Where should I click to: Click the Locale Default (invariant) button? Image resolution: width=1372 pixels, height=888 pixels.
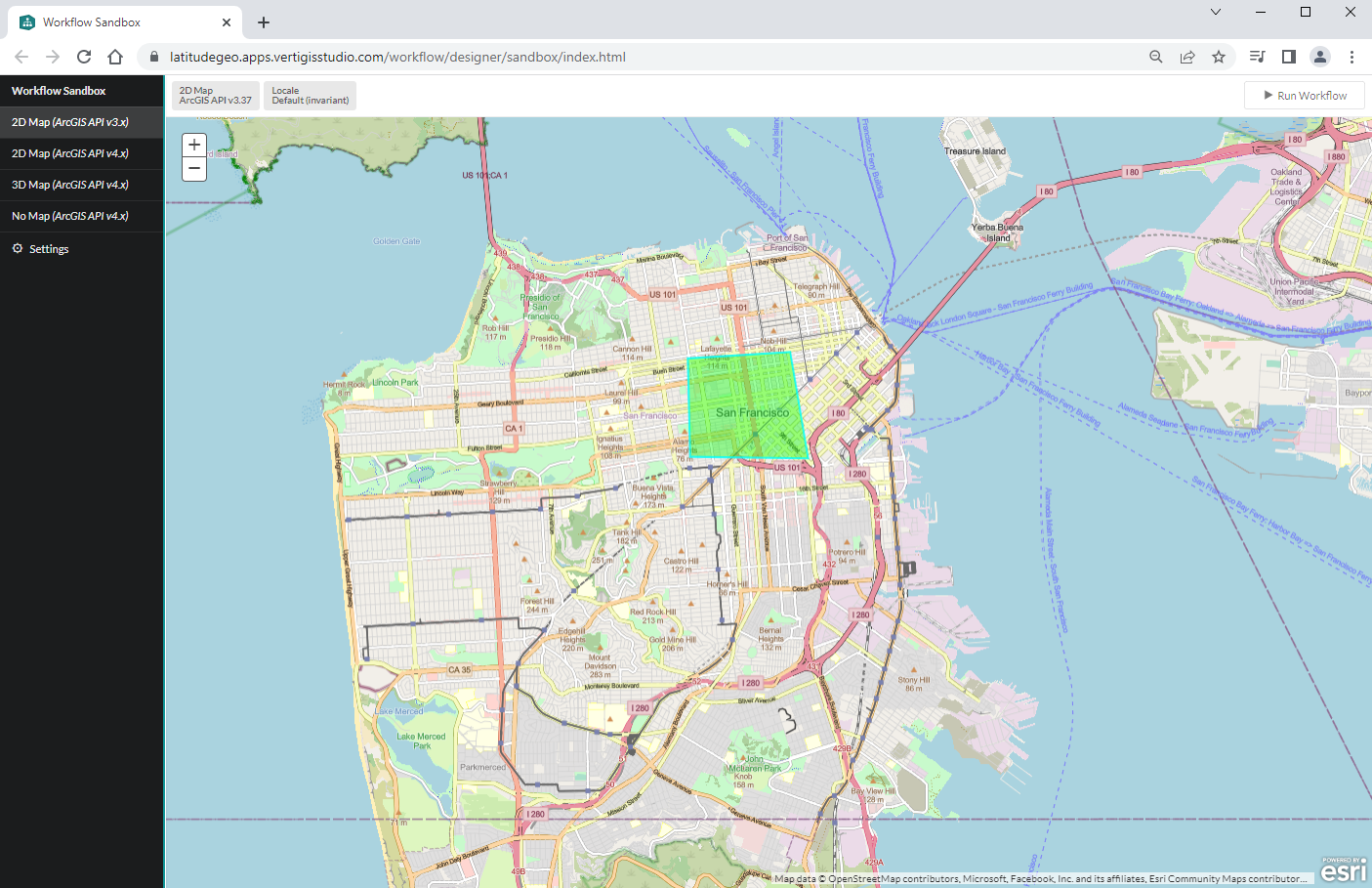click(x=310, y=96)
